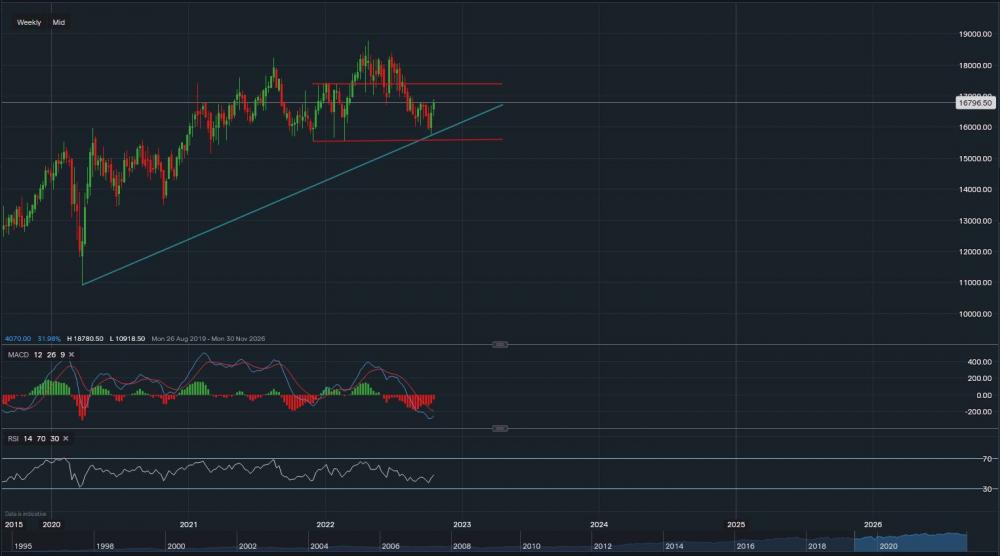The width and height of the screenshot is (1000, 556).
Task: Click the 19000.00 level on the price axis
Action: click(972, 33)
